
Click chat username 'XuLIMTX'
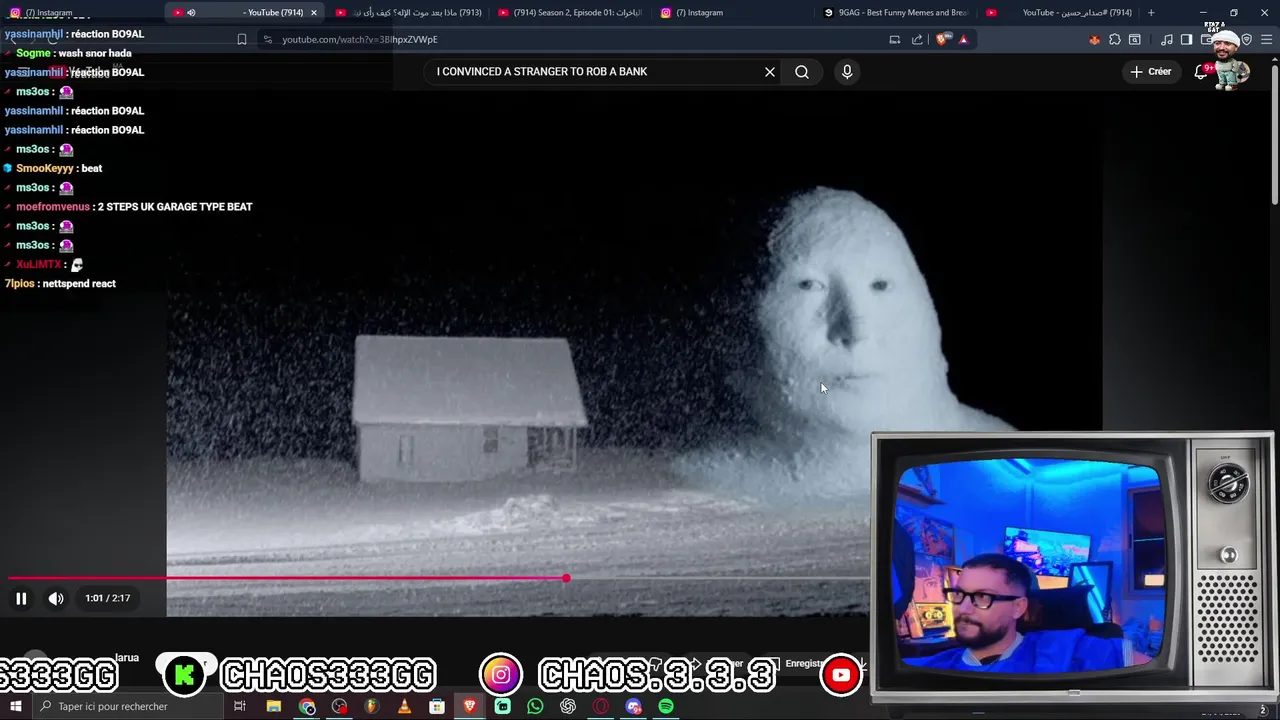coord(39,265)
